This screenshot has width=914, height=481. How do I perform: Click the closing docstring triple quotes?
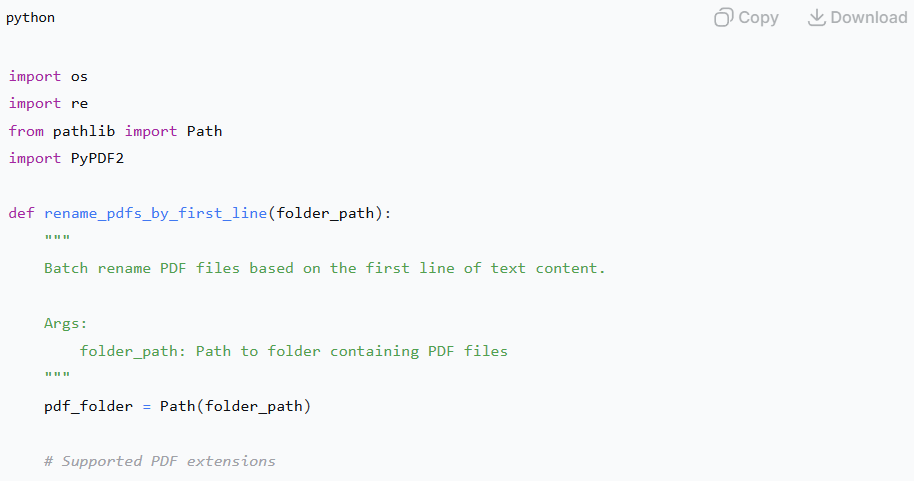coord(57,378)
